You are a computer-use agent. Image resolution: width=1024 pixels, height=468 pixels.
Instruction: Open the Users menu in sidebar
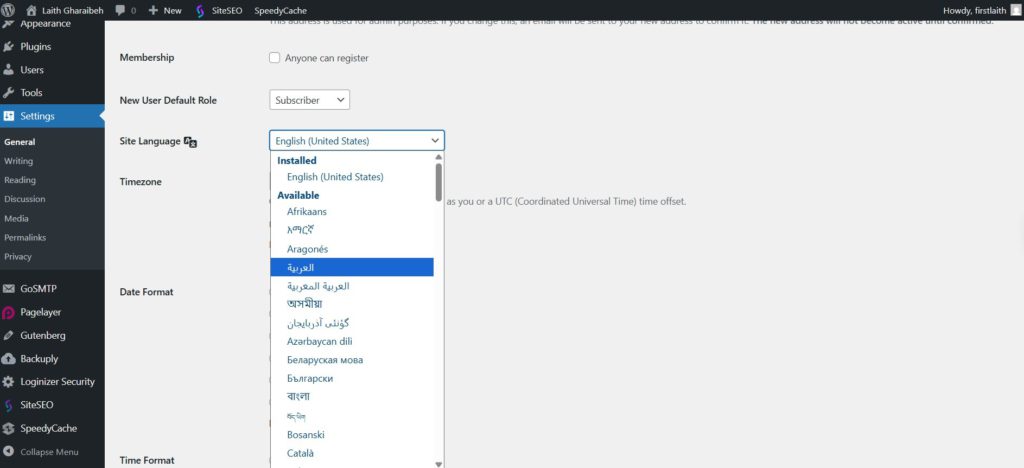32,70
